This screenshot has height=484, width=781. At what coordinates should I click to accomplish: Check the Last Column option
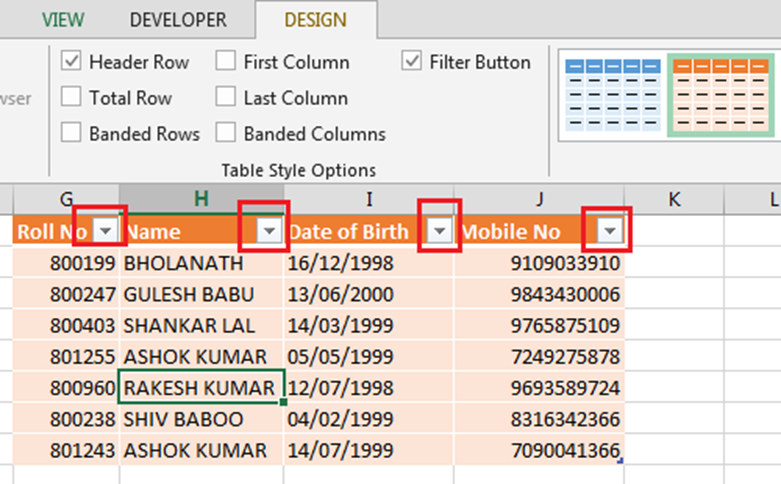coord(226,98)
